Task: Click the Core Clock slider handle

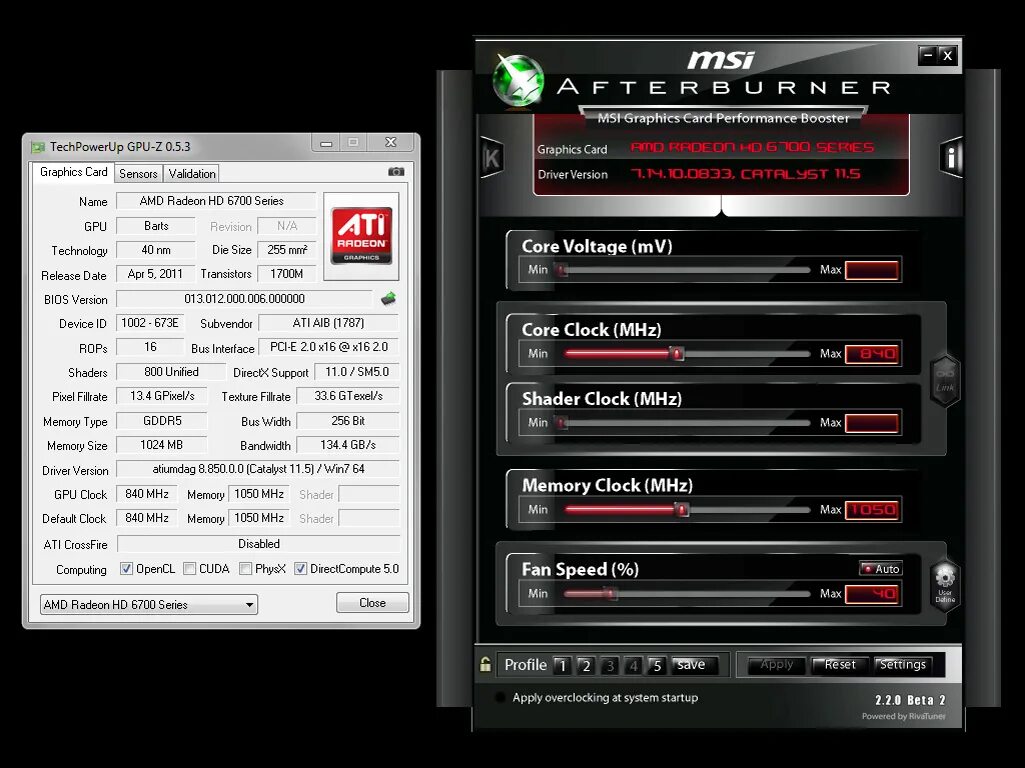Action: point(677,354)
